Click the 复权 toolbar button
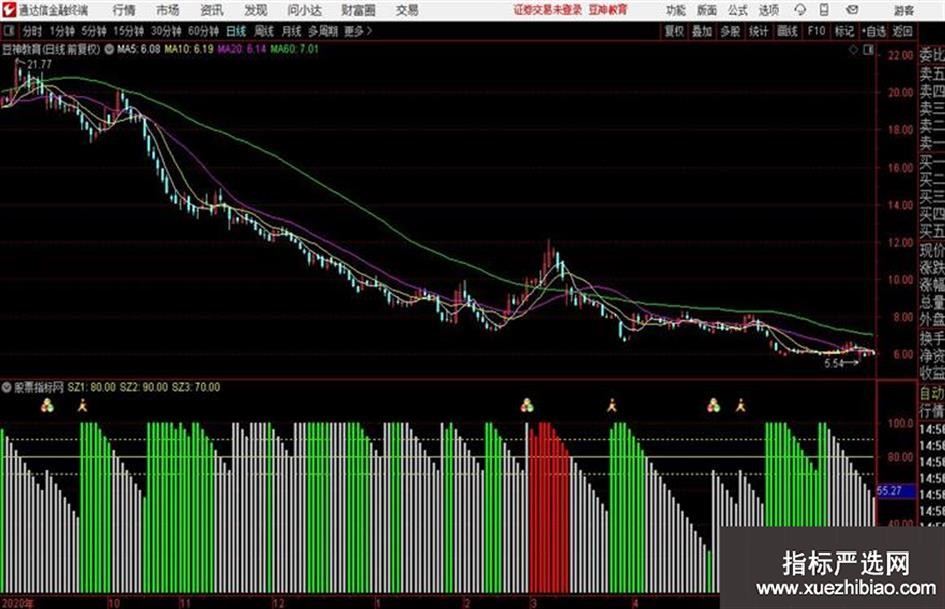945x609 pixels. click(x=674, y=31)
